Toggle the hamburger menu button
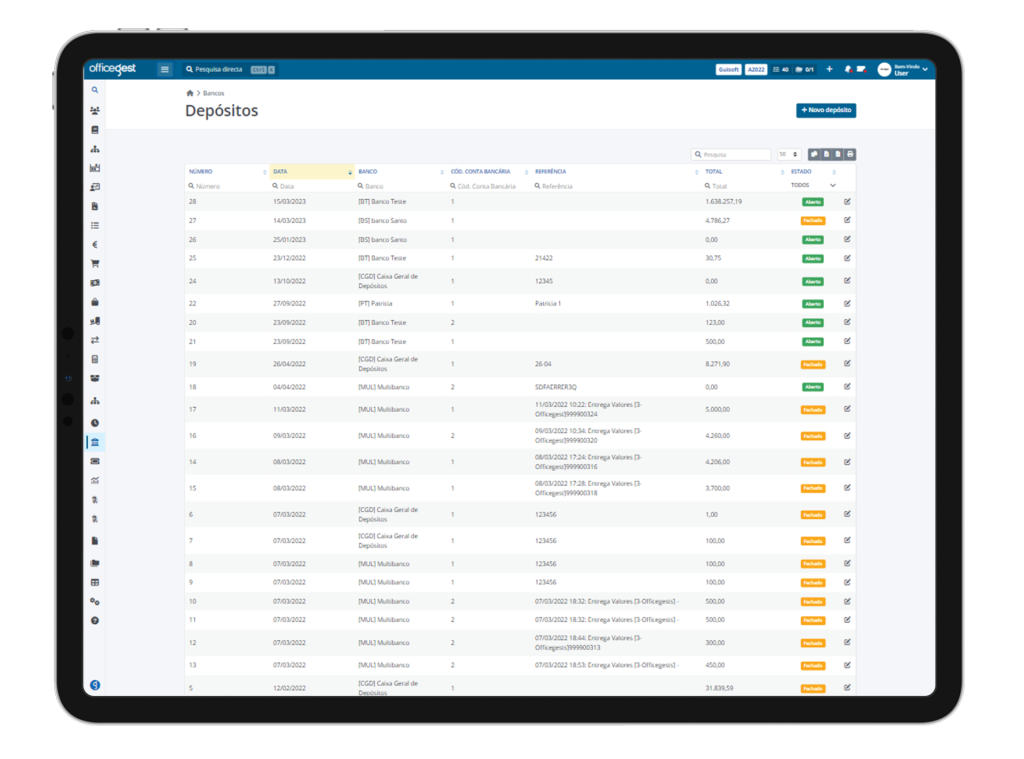Screen dimensions: 1024x759 165,69
